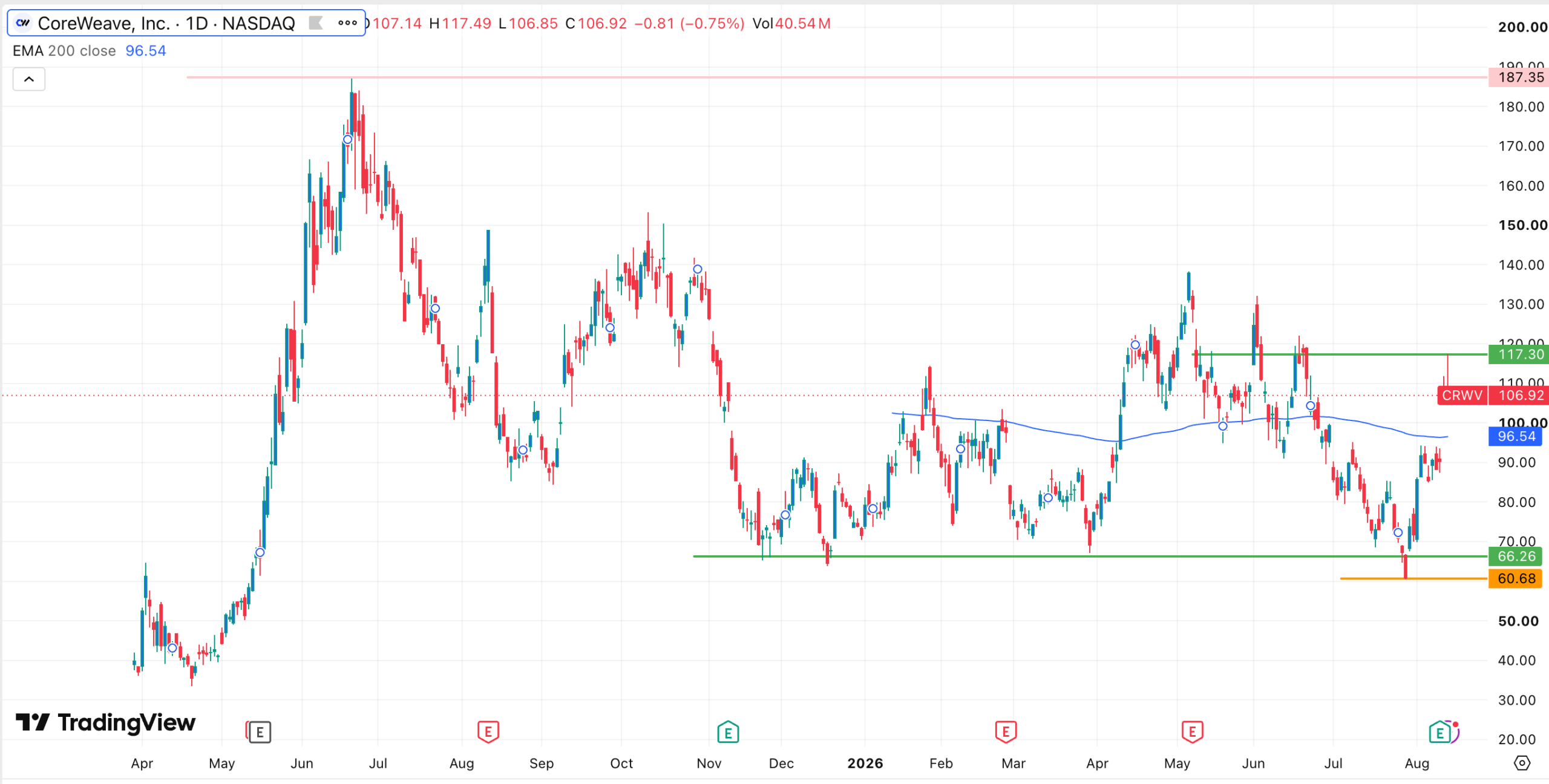Click the red earnings E marker near Aug 2025
Viewport: 1549px width, 784px height.
[488, 733]
